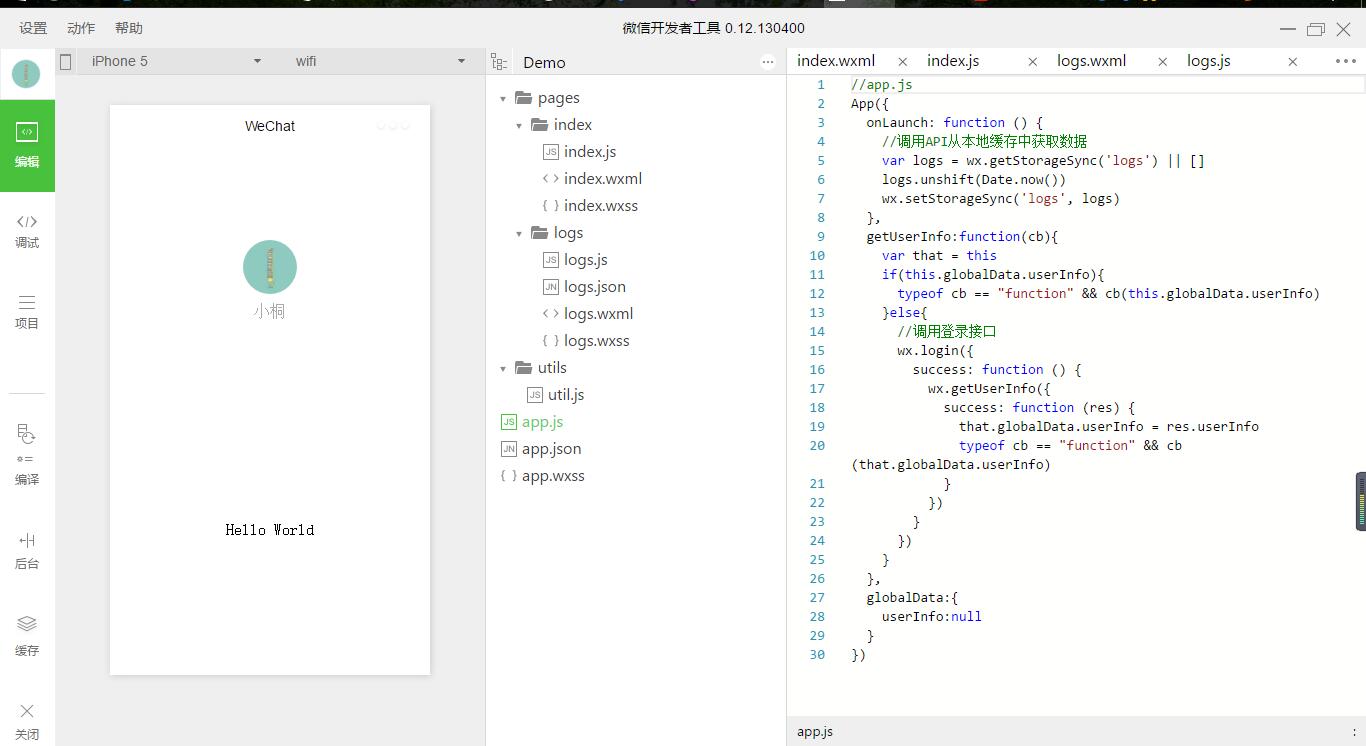Open the Demo panel more options ellipsis
This screenshot has width=1366, height=746.
(768, 62)
